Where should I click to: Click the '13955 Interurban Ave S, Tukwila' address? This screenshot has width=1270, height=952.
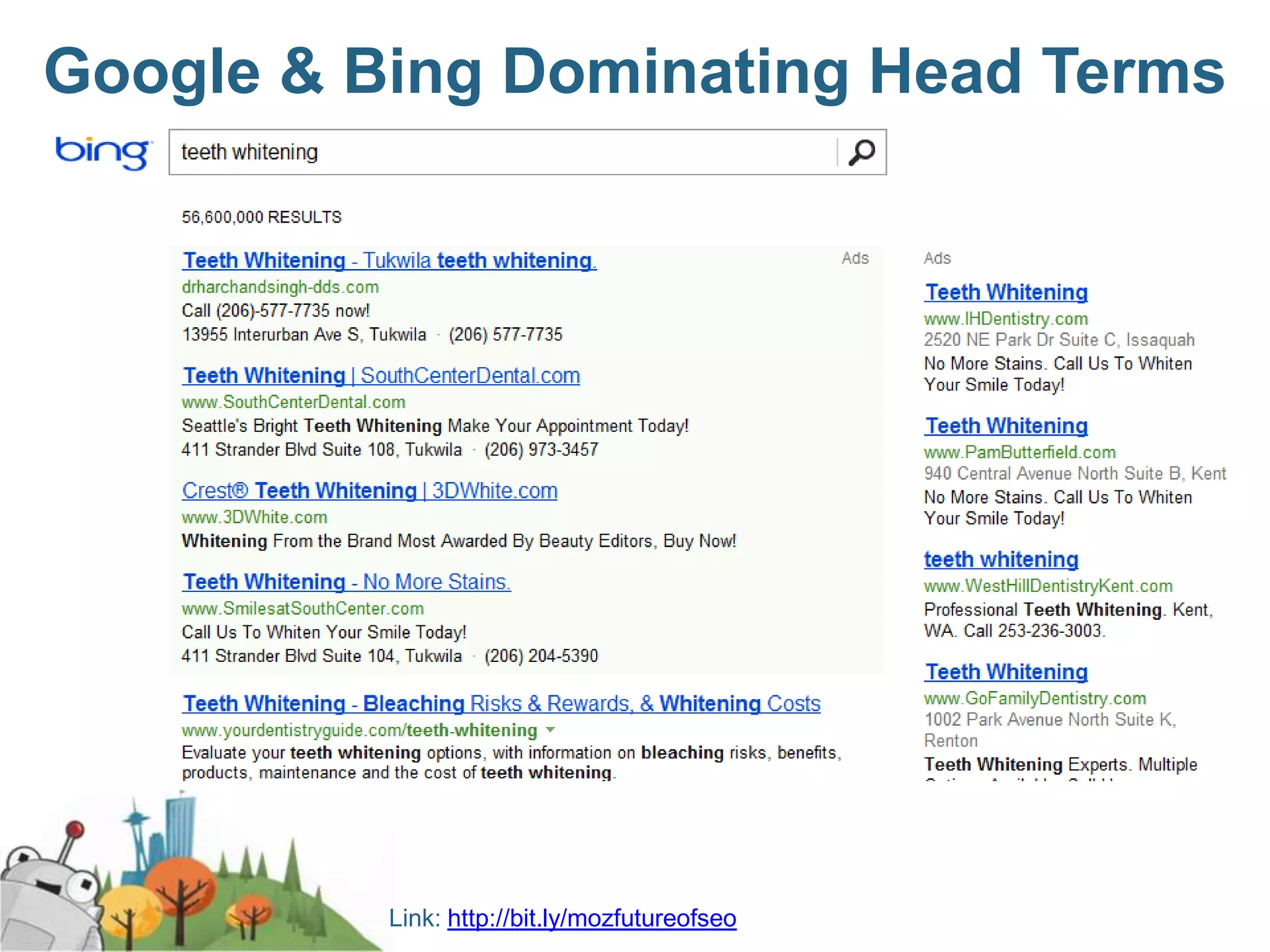point(304,335)
